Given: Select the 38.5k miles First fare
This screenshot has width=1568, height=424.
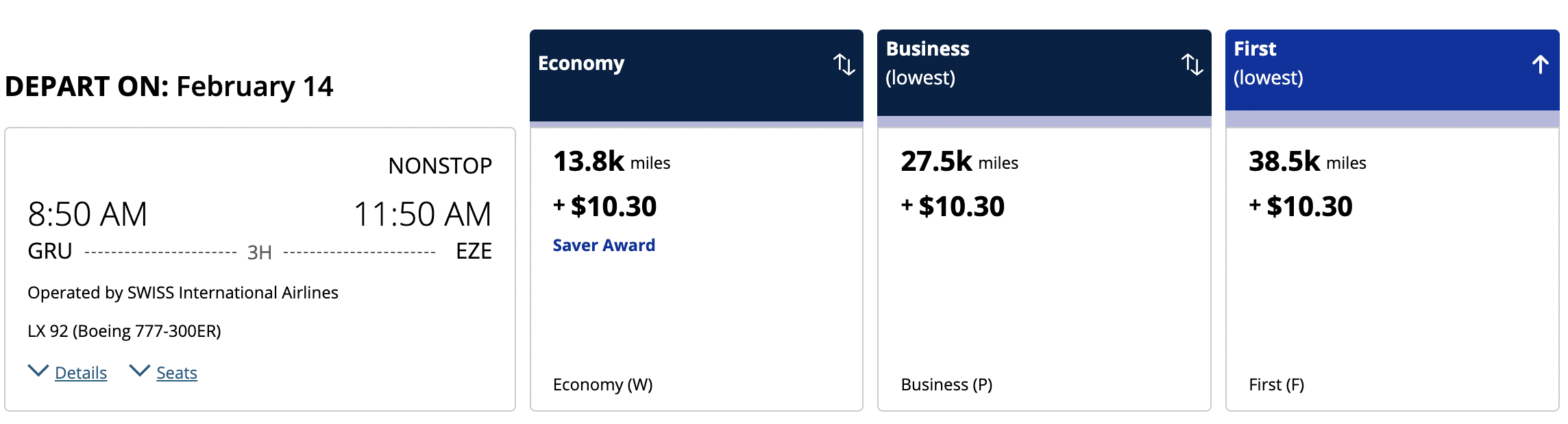Looking at the screenshot, I should [x=1308, y=163].
